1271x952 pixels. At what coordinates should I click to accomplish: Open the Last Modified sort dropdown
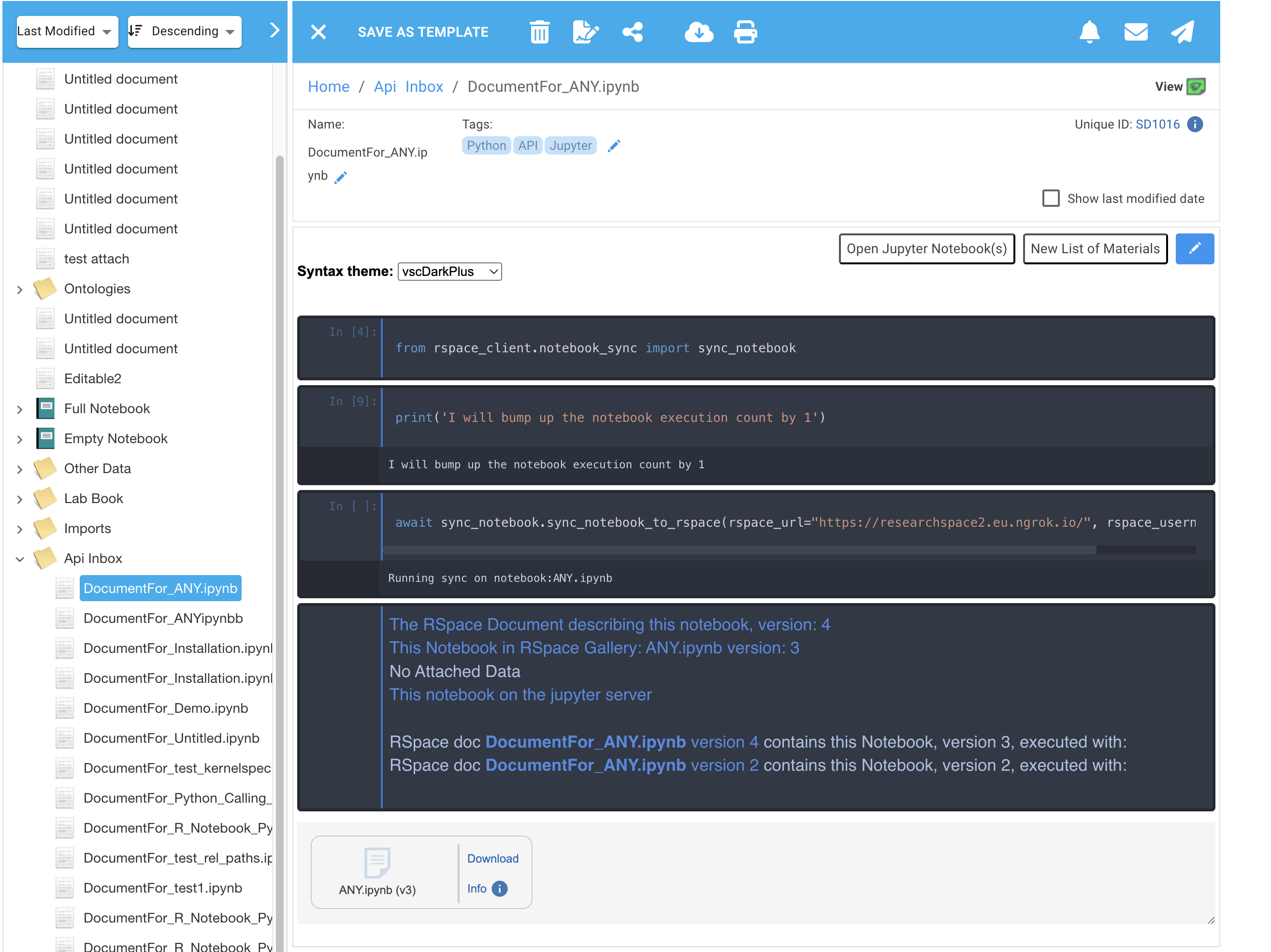[x=67, y=31]
